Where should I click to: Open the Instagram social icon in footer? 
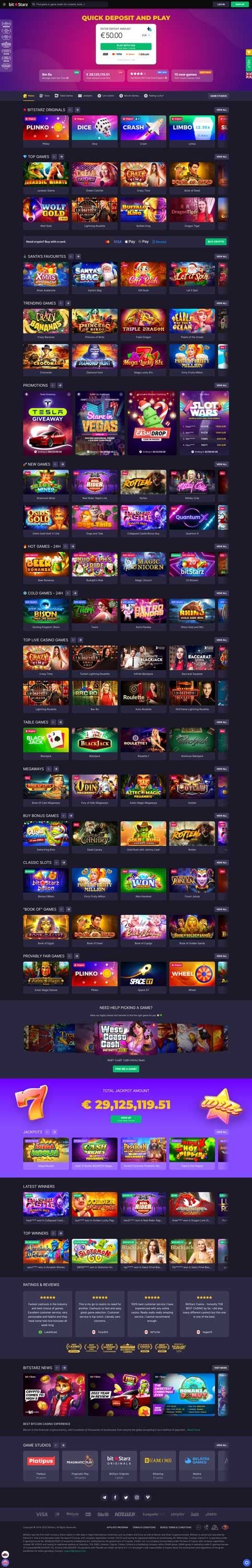[x=137, y=1497]
